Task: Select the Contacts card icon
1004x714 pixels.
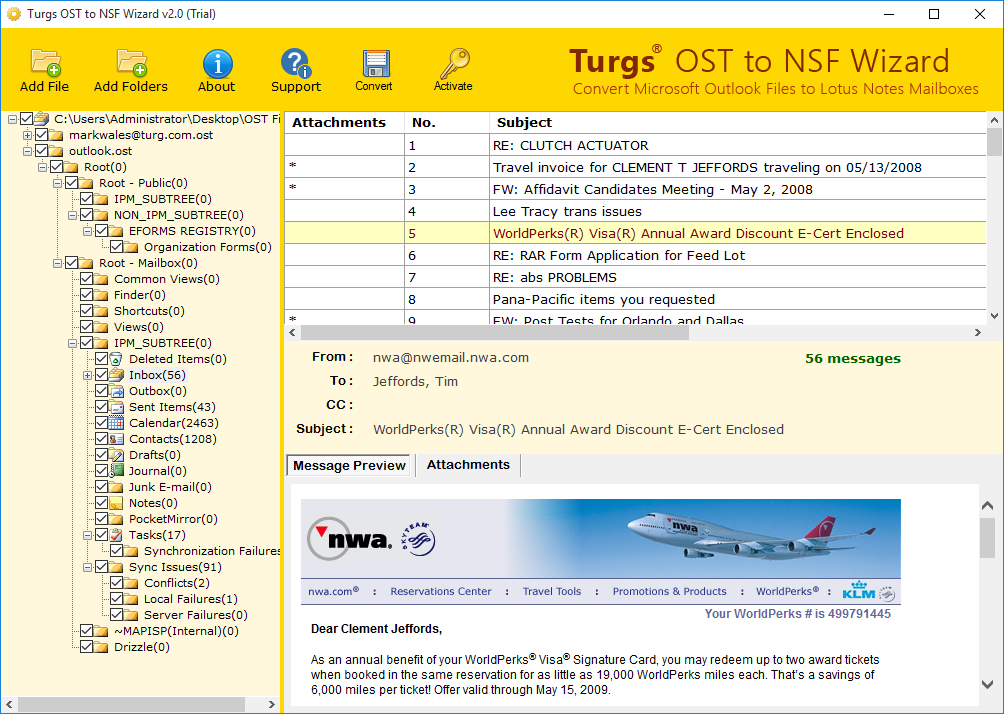Action: [x=117, y=439]
